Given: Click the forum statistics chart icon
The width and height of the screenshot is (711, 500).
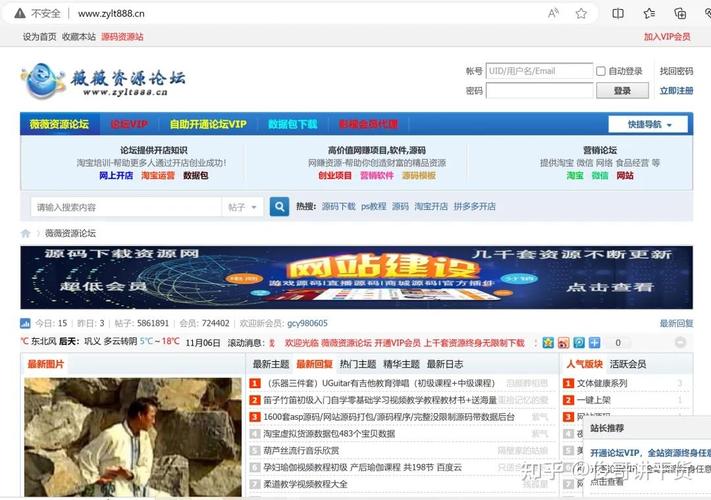Looking at the screenshot, I should (x=25, y=323).
